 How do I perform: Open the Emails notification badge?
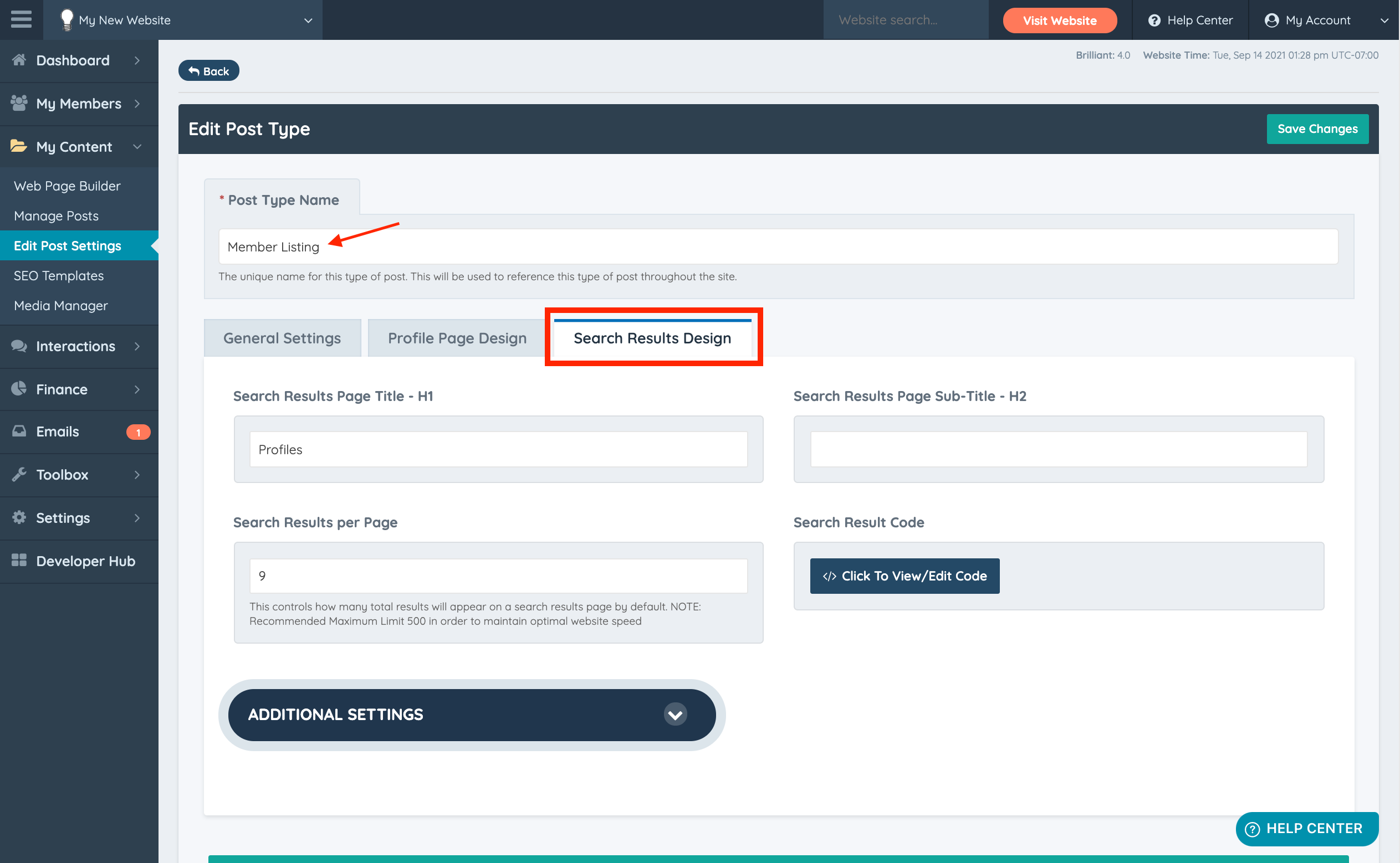pyautogui.click(x=137, y=432)
